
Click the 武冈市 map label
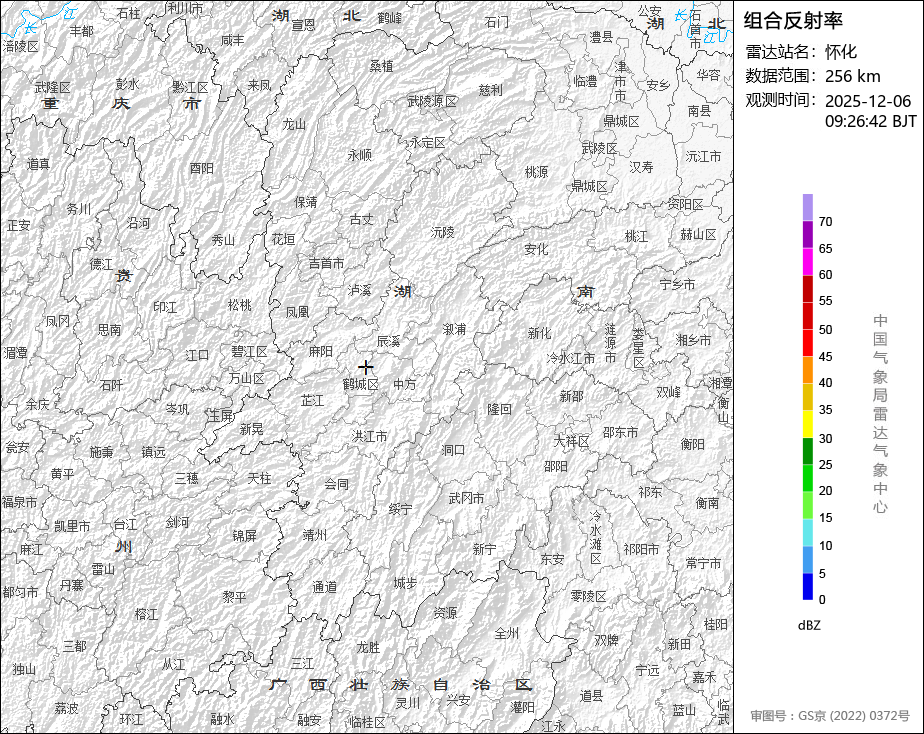(466, 498)
